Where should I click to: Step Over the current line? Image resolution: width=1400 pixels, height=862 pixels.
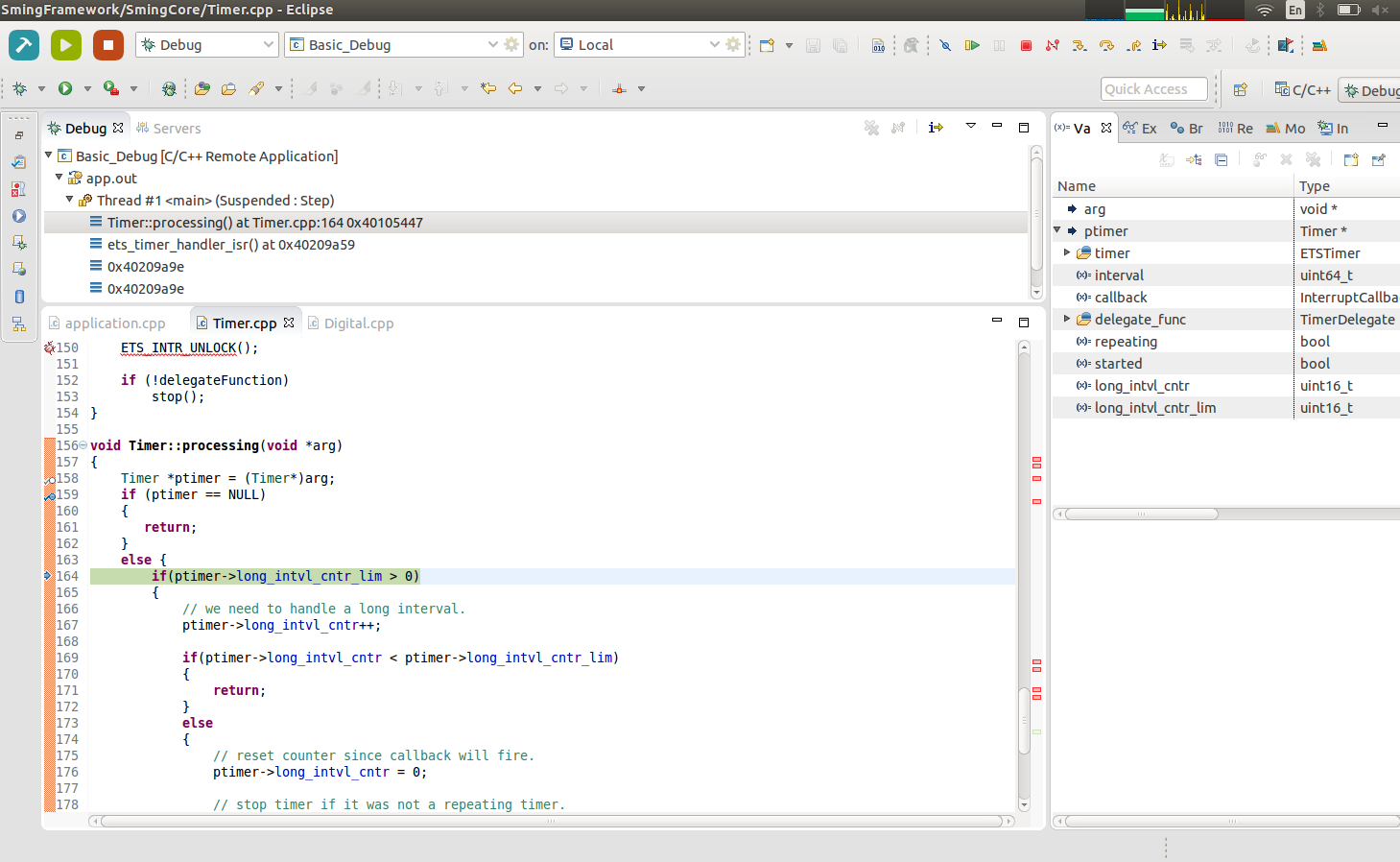[1105, 45]
